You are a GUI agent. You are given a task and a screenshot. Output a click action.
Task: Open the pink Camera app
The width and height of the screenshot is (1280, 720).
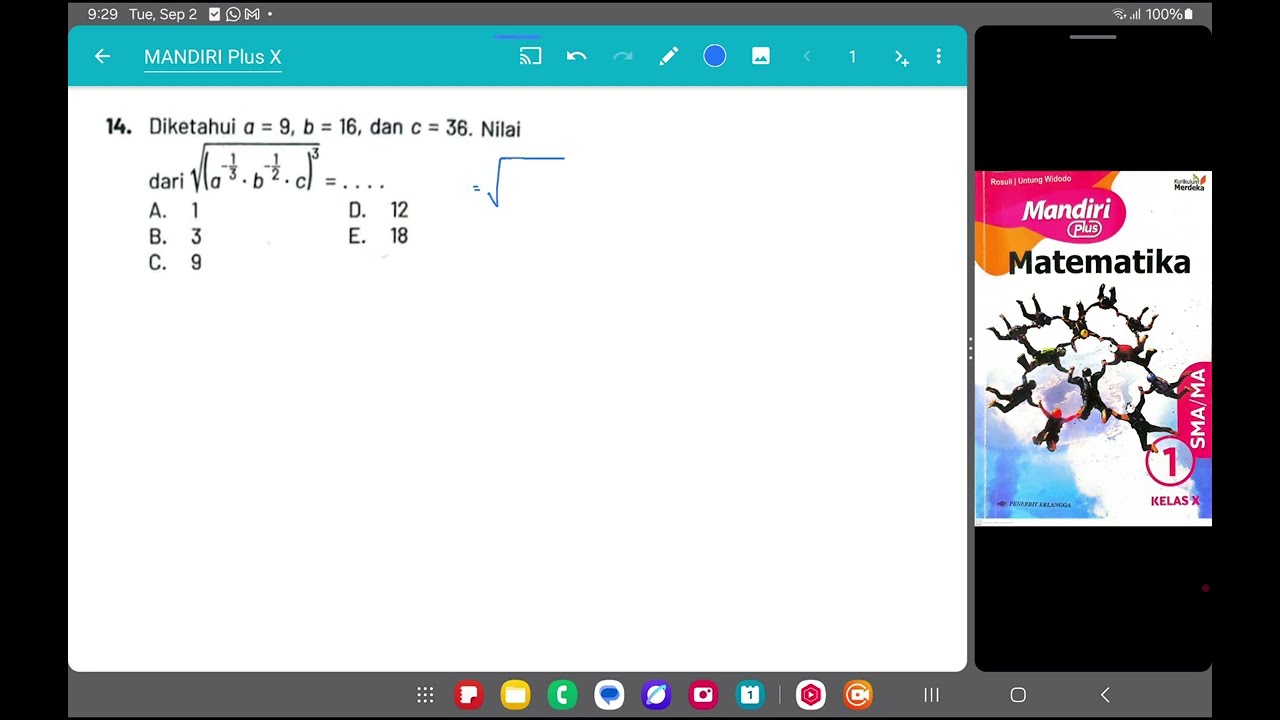pos(703,695)
